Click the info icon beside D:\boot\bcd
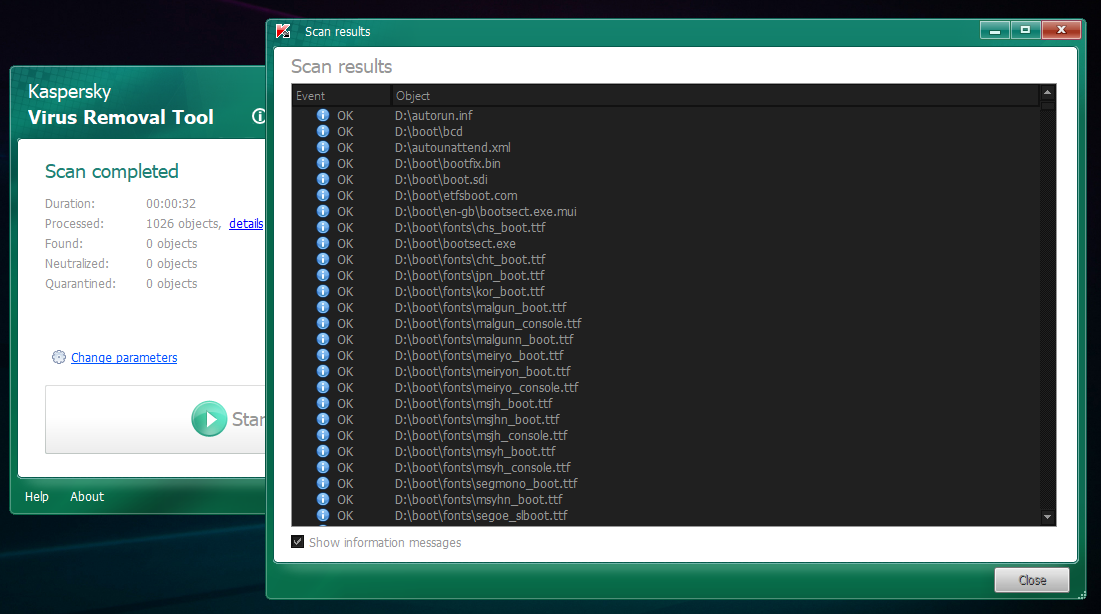Image resolution: width=1101 pixels, height=614 pixels. 323,131
